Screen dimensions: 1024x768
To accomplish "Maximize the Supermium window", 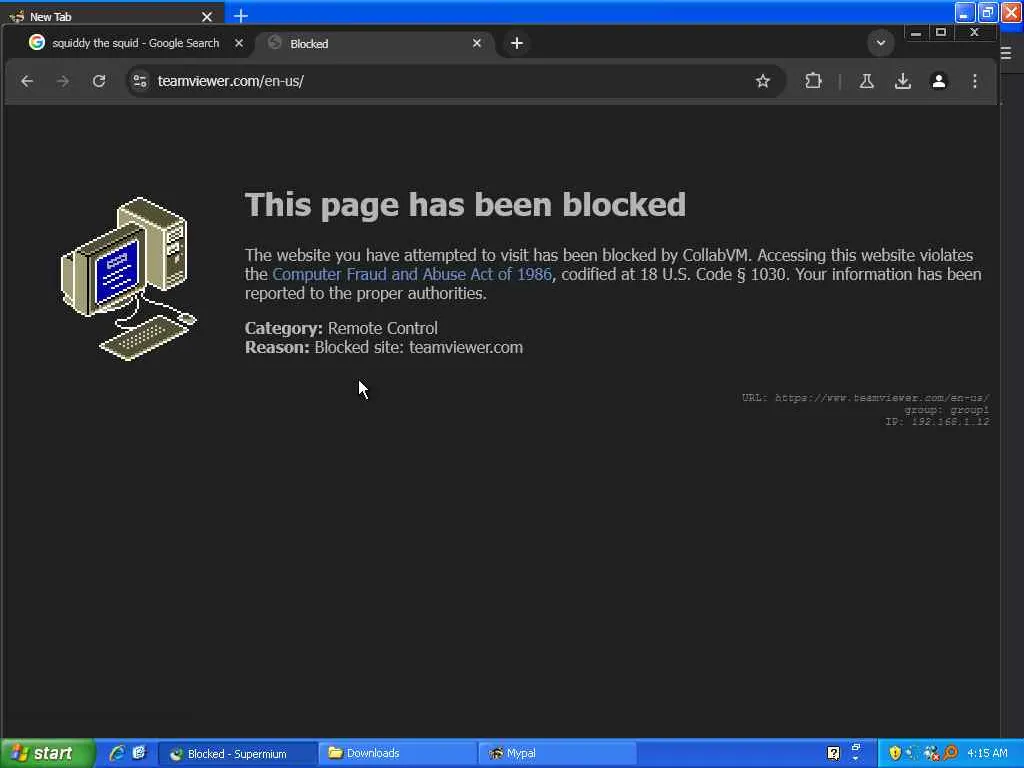I will coord(941,33).
